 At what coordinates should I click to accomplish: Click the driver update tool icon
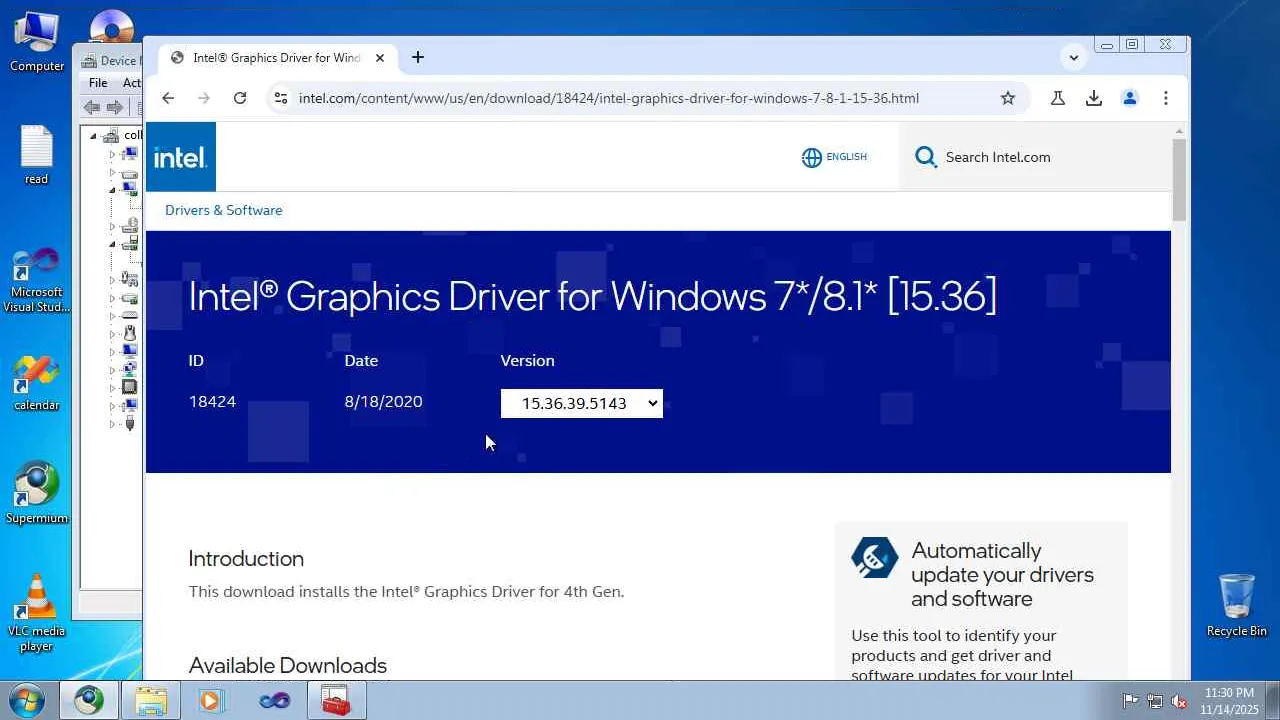[x=875, y=558]
